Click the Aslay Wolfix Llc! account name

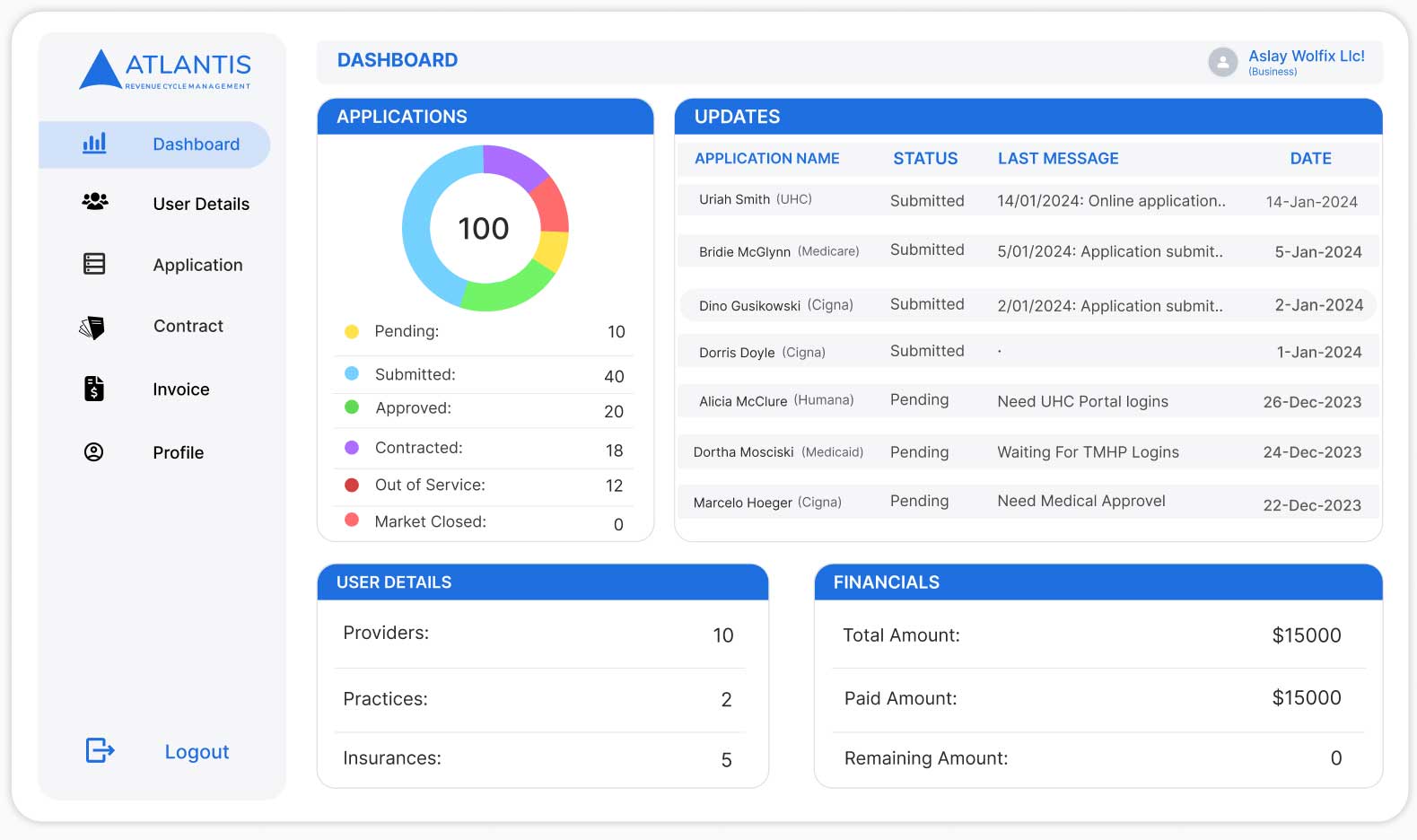[x=1307, y=56]
